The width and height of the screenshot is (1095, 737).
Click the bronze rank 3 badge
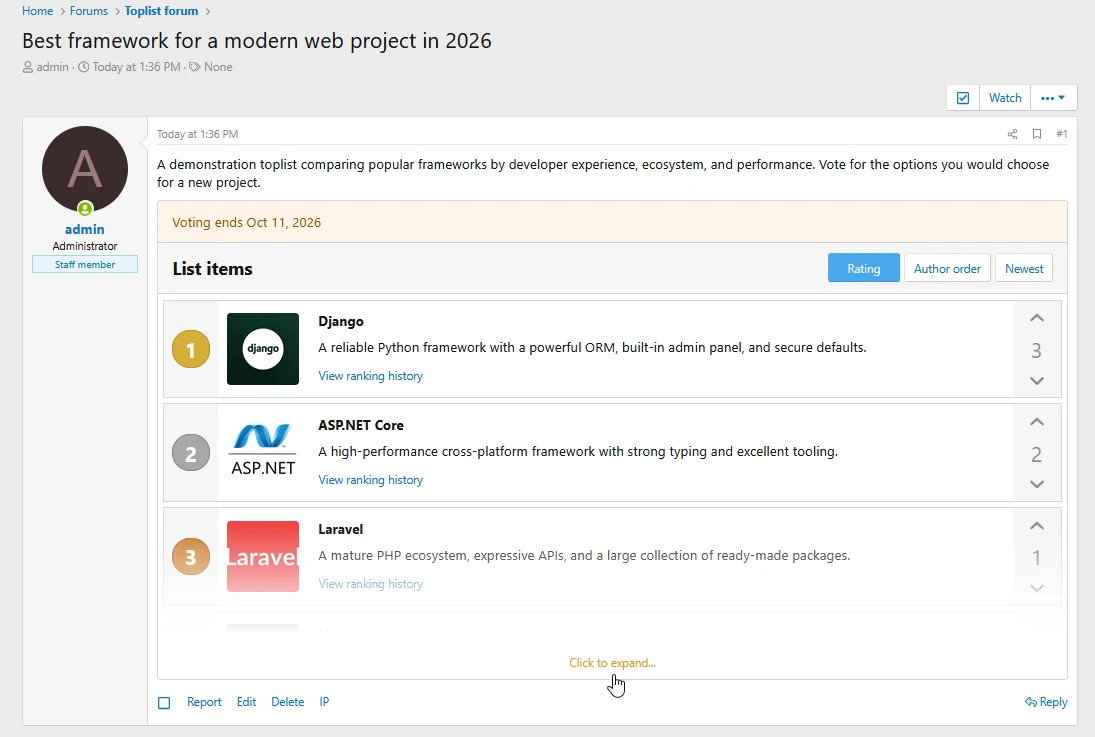191,557
